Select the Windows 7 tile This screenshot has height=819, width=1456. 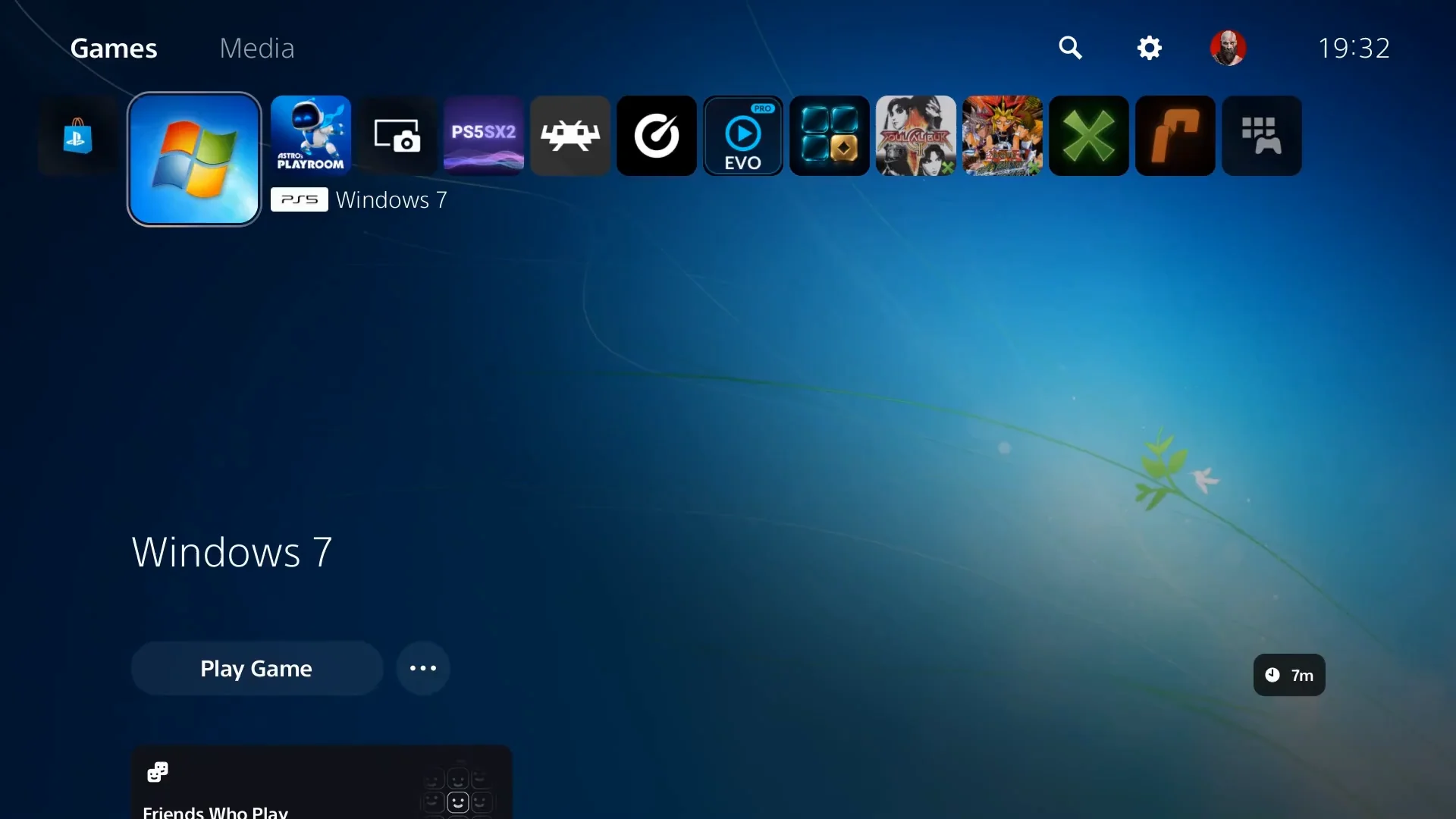194,159
